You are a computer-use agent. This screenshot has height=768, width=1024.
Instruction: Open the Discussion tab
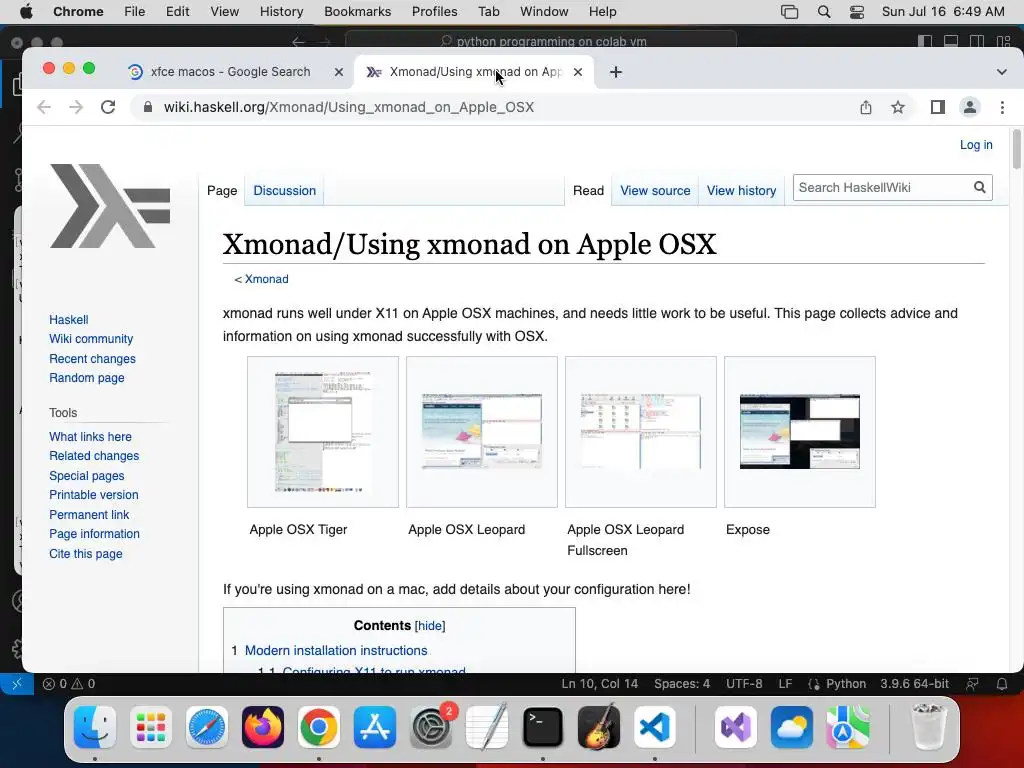coord(285,191)
